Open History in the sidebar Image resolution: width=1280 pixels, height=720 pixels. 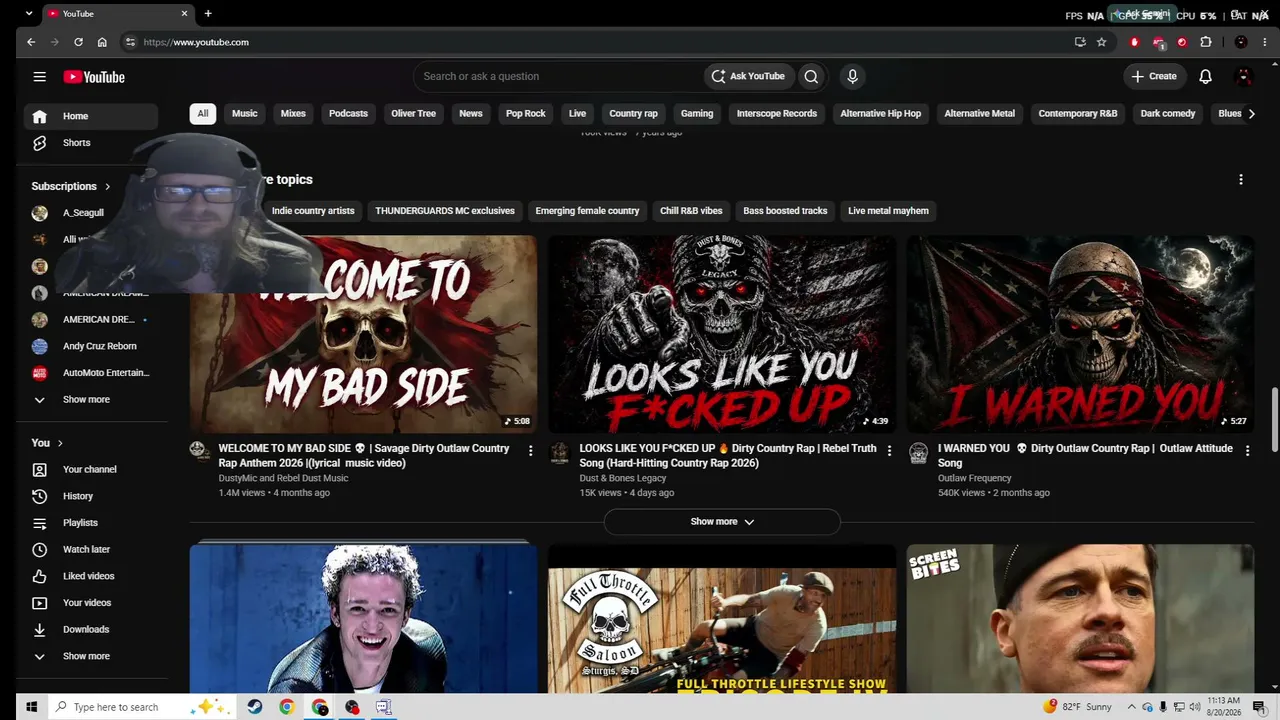91,496
